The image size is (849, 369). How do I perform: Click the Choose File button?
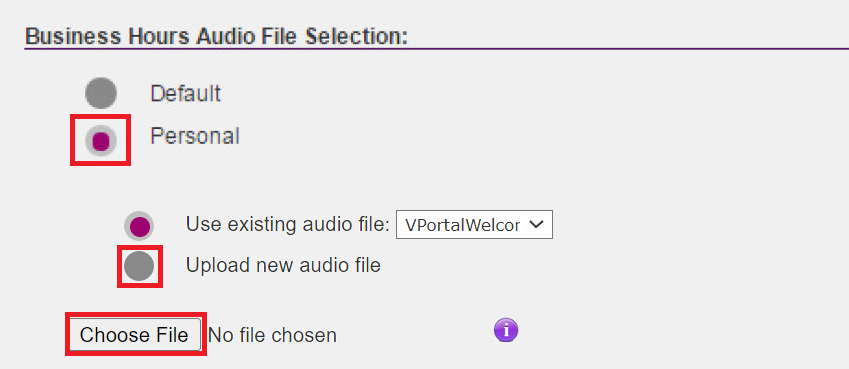[x=134, y=334]
